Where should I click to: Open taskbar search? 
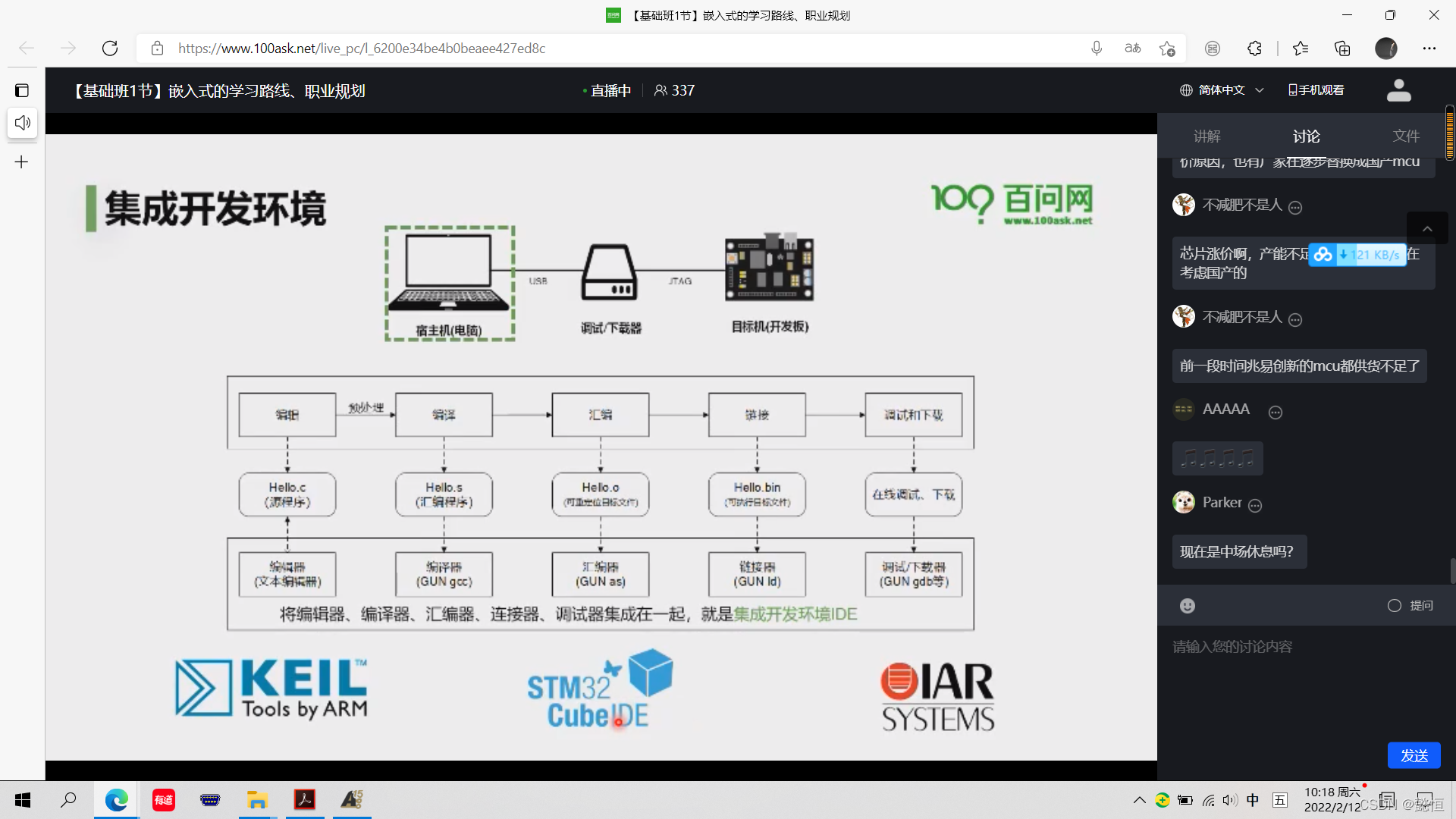point(68,800)
